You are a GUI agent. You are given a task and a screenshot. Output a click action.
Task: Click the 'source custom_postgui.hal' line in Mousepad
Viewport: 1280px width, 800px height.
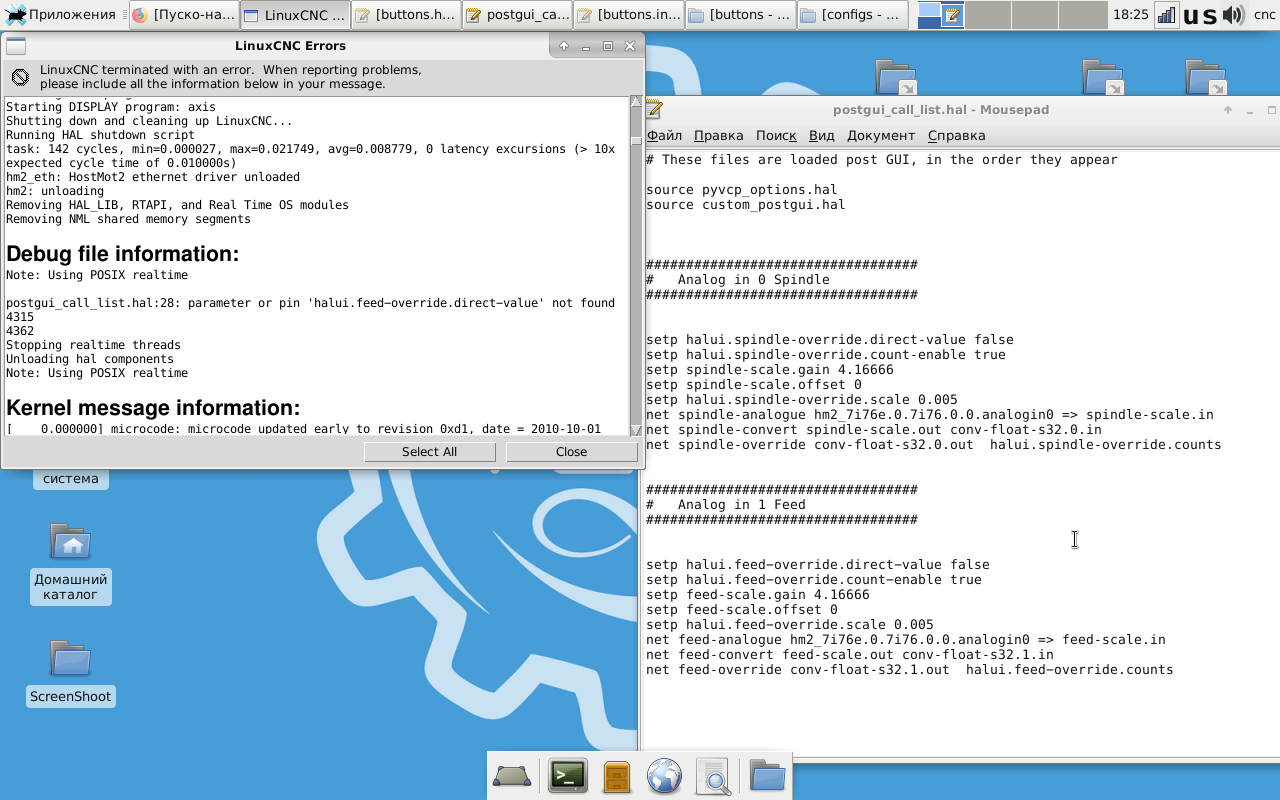click(x=745, y=205)
